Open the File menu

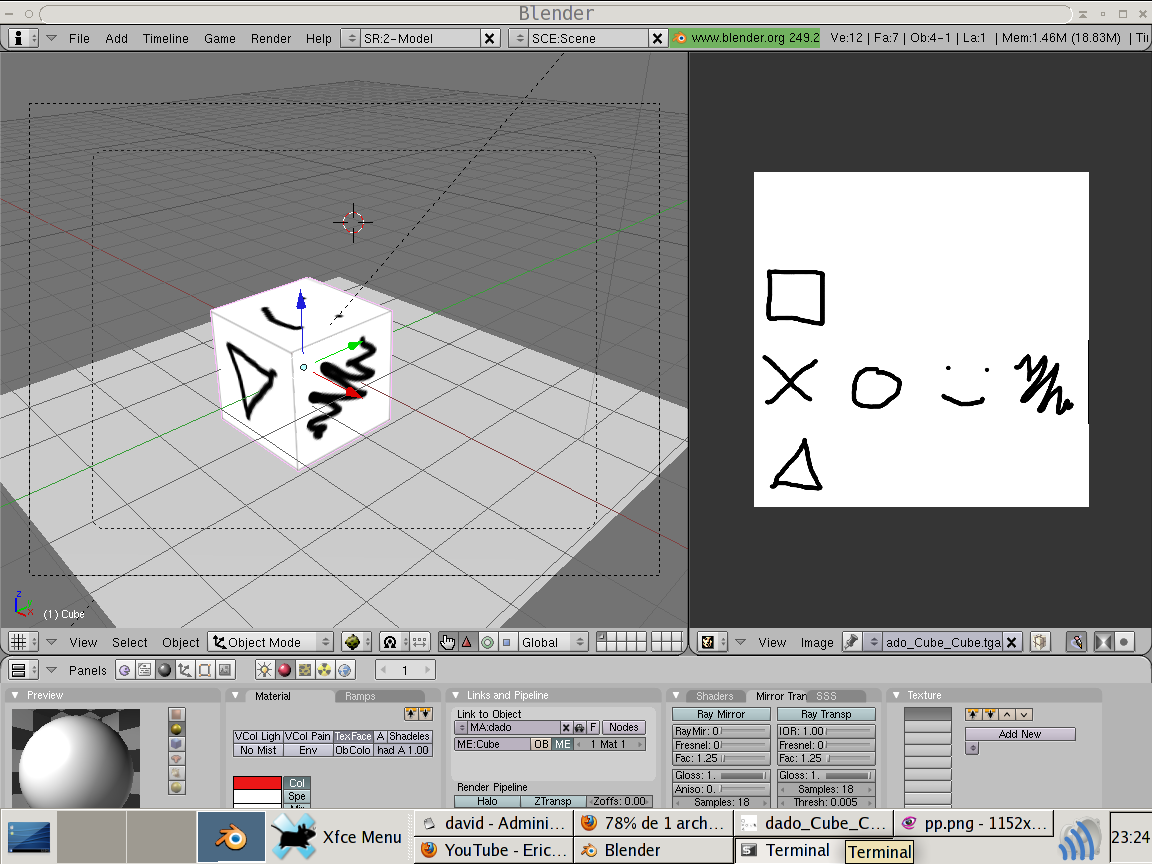pyautogui.click(x=79, y=38)
